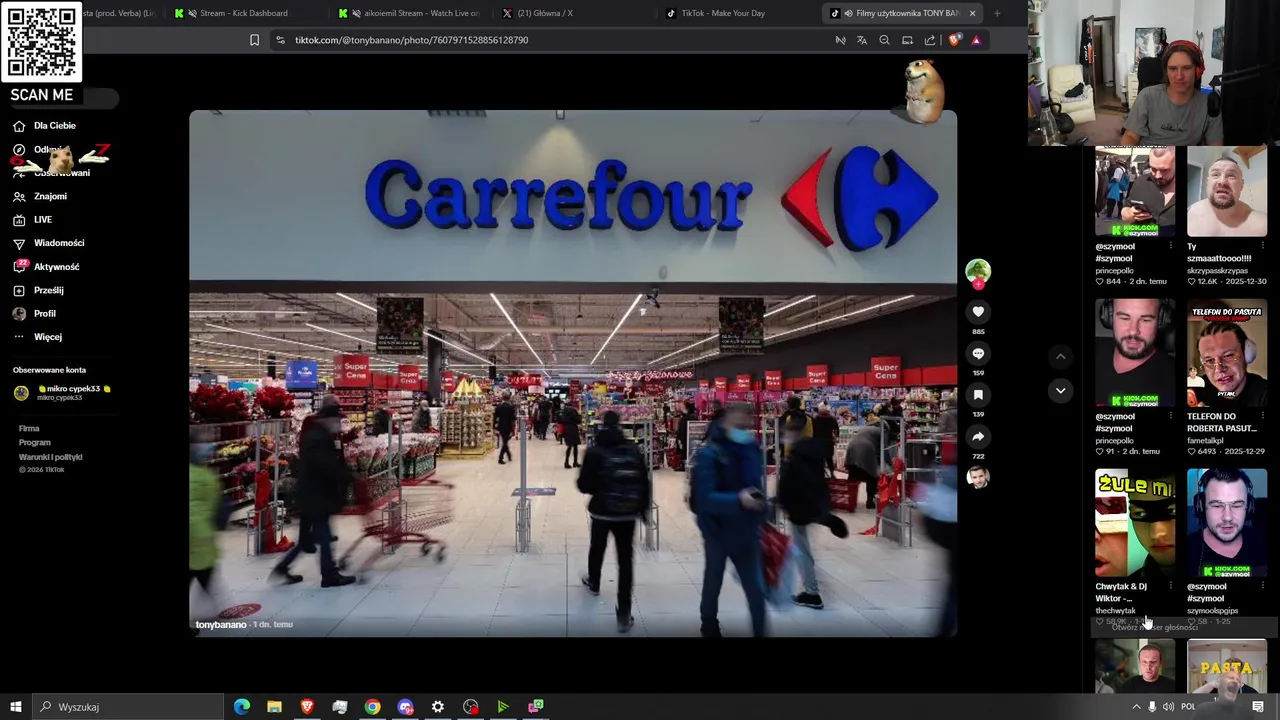The height and width of the screenshot is (720, 1280).
Task: Launch Microsoft Edge from the taskbar
Action: click(242, 707)
